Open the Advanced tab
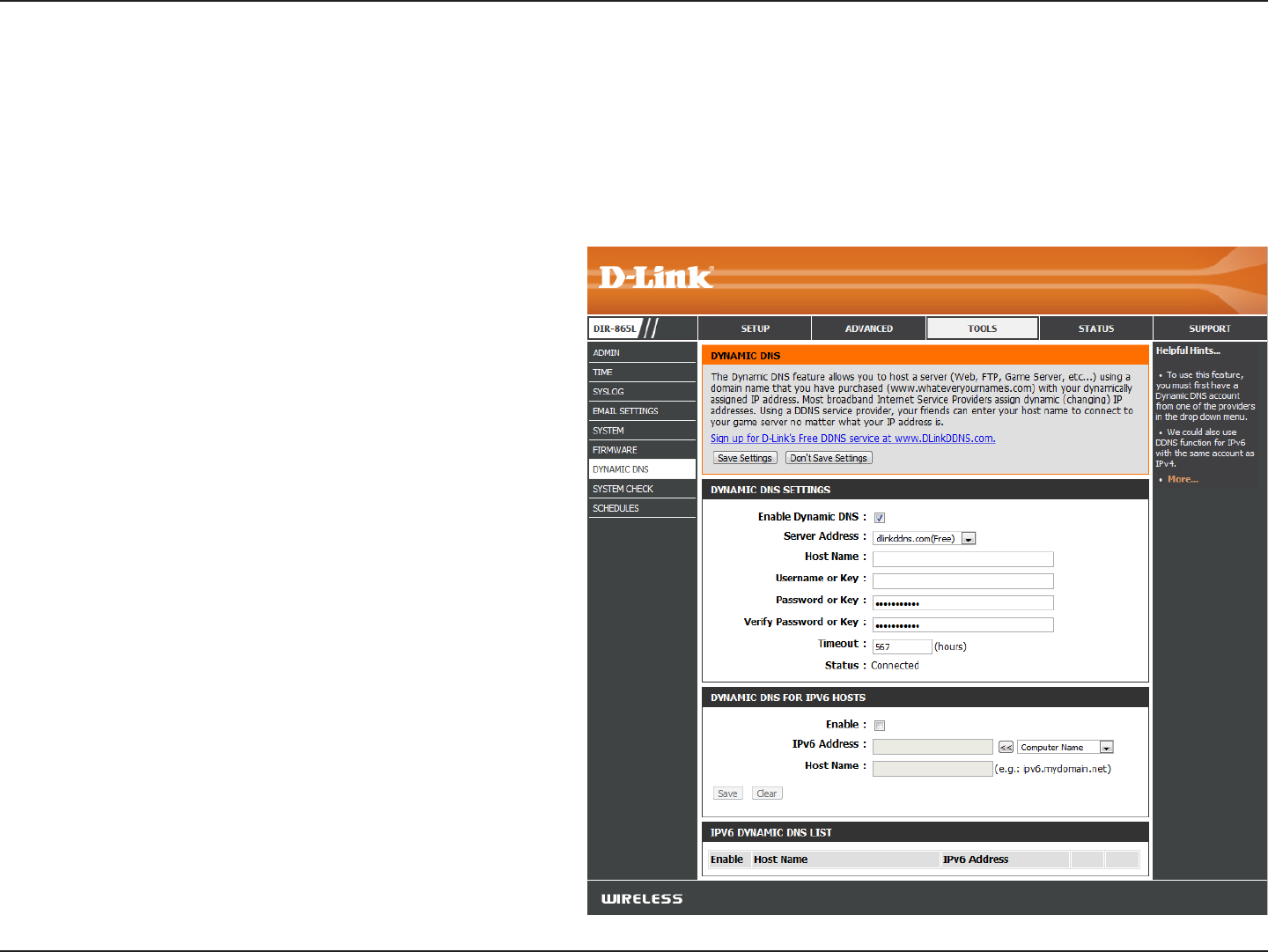 click(869, 328)
